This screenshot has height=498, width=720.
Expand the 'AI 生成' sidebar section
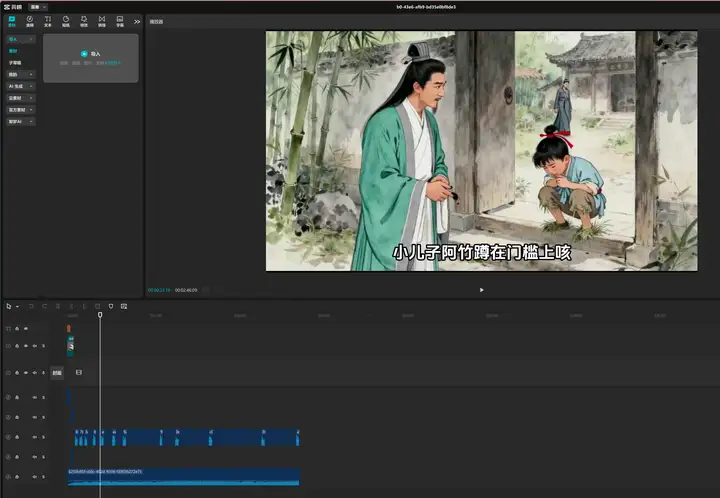[x=21, y=86]
